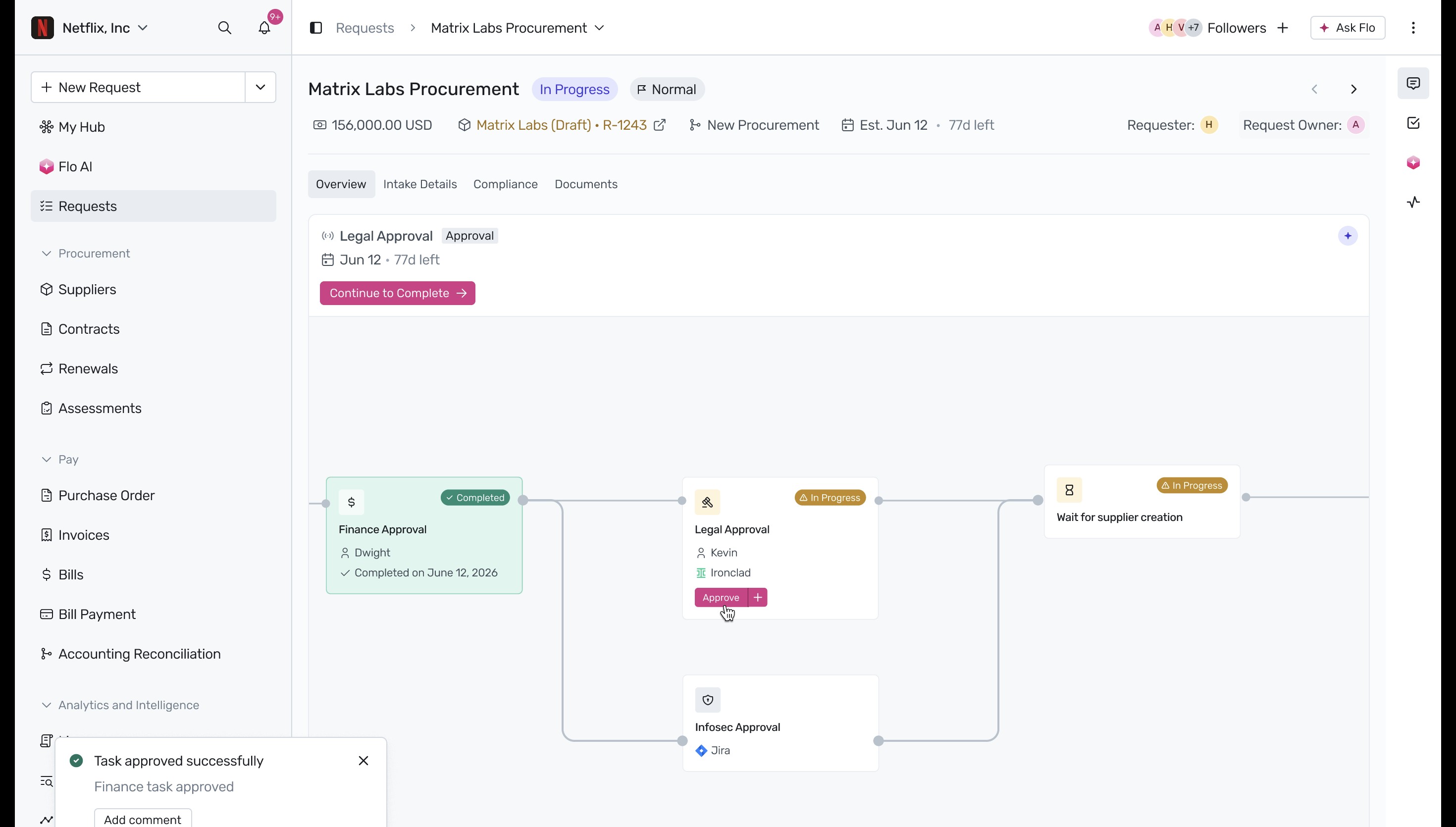Open New Request dropdown arrow
Viewport: 1456px width, 827px height.
260,88
